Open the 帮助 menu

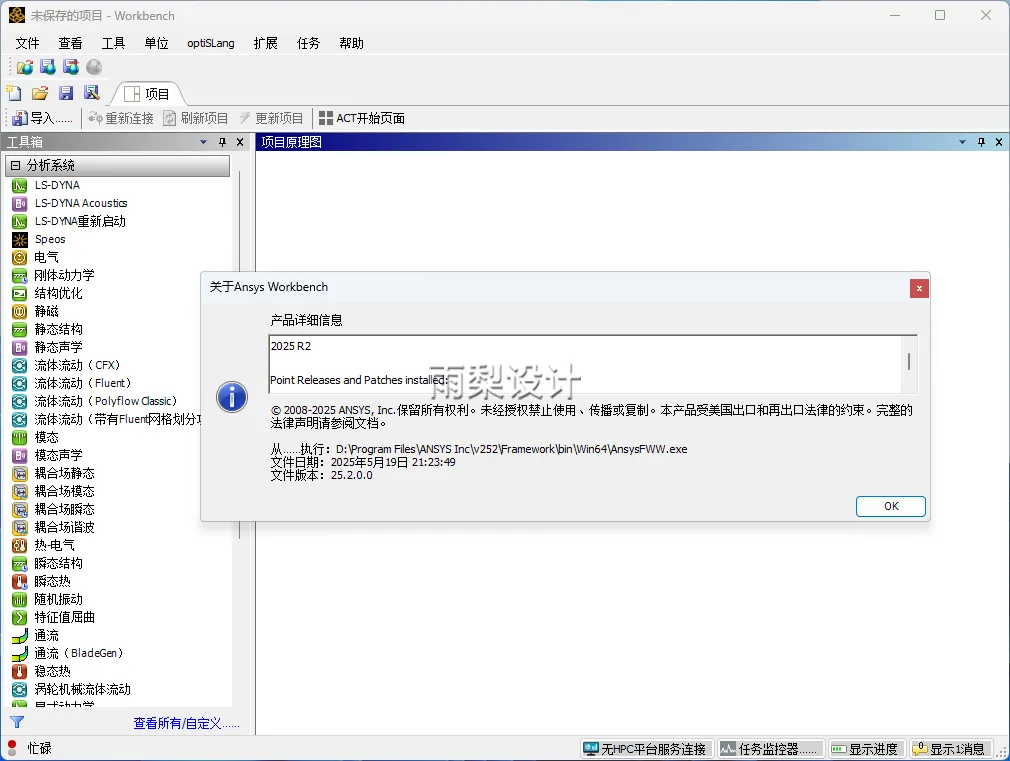[x=352, y=43]
